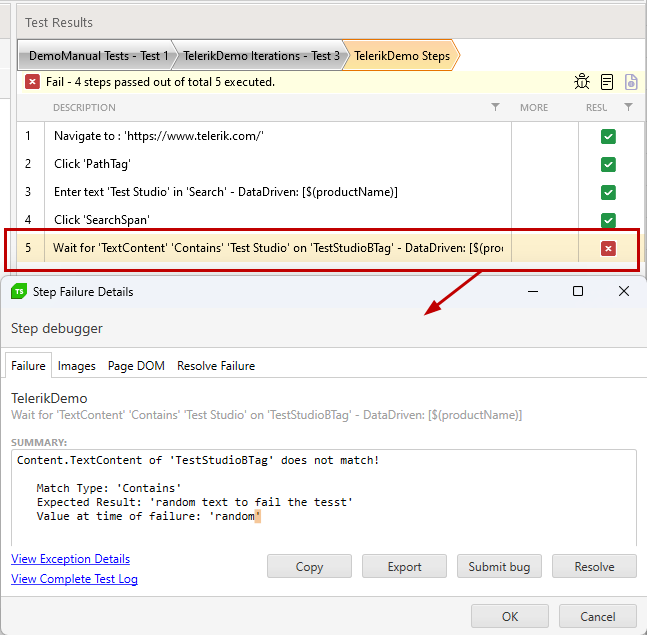Image resolution: width=647 pixels, height=635 pixels.
Task: Click the 'Expected Result' line in summary
Action: (x=194, y=502)
